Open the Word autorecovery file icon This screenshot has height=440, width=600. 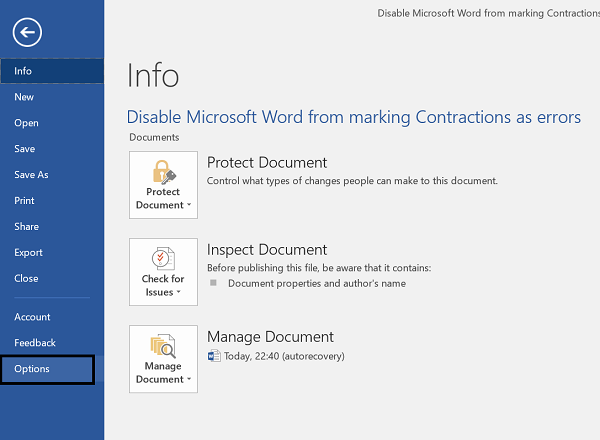point(214,356)
